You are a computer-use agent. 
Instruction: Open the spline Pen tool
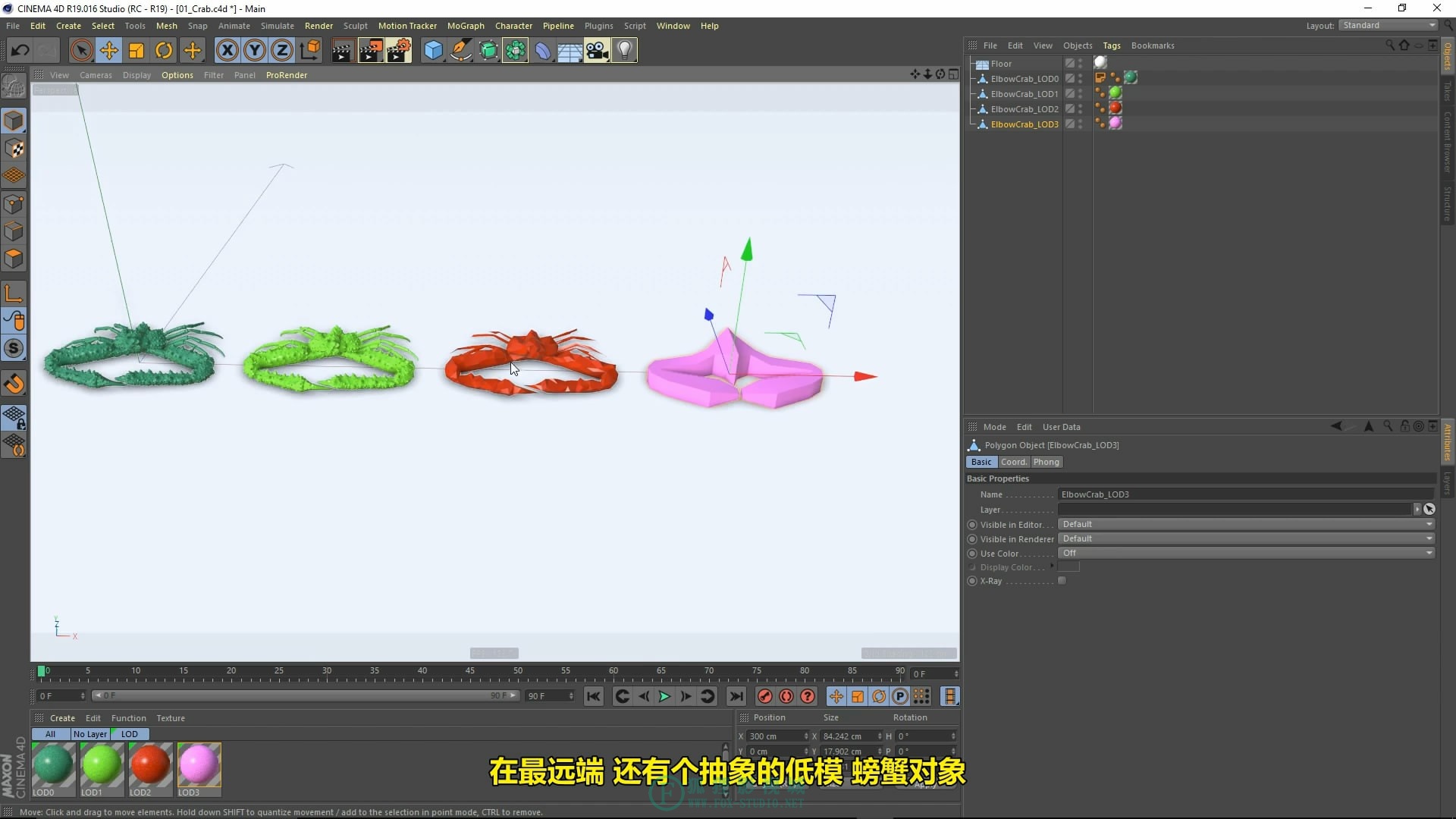[x=460, y=51]
